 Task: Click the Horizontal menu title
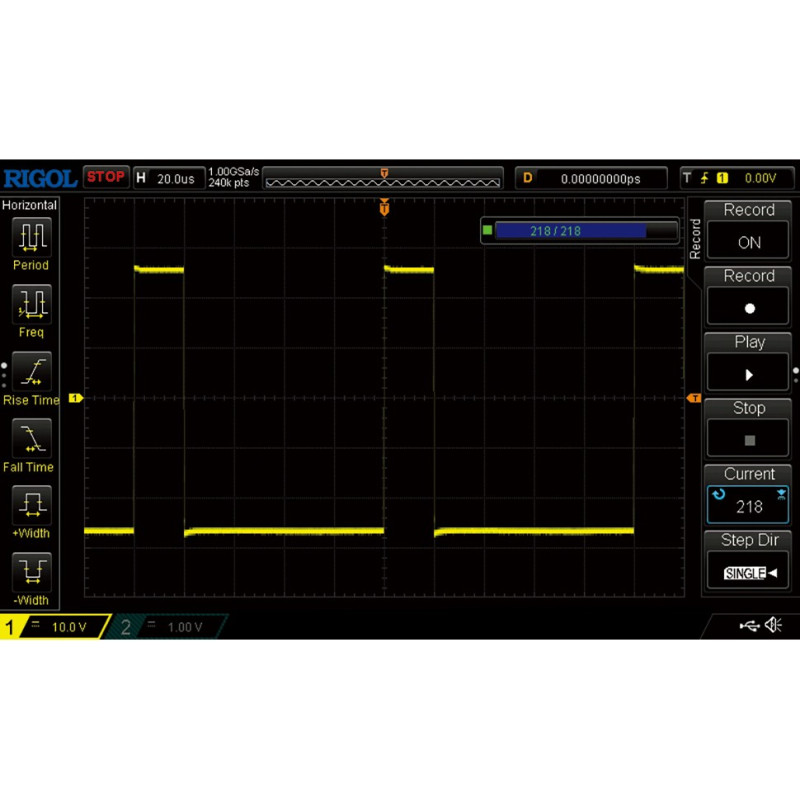(x=30, y=204)
